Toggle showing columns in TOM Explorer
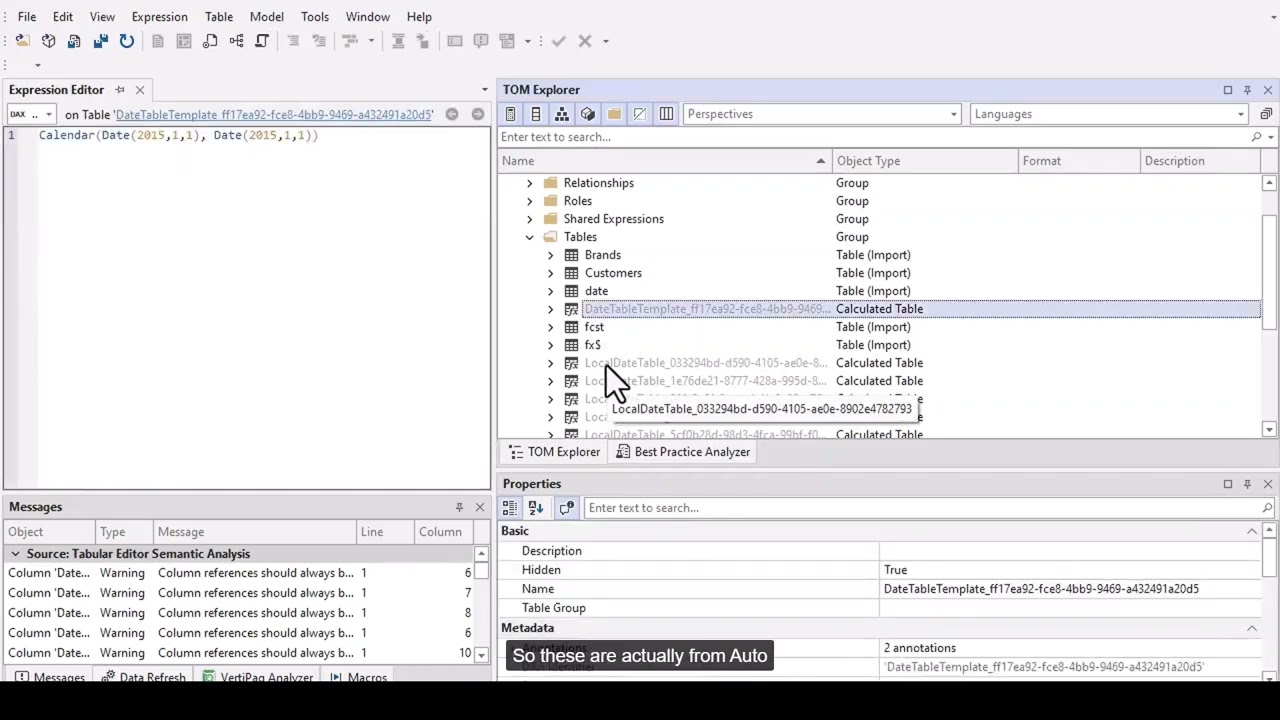Viewport: 1280px width, 720px height. [x=536, y=114]
